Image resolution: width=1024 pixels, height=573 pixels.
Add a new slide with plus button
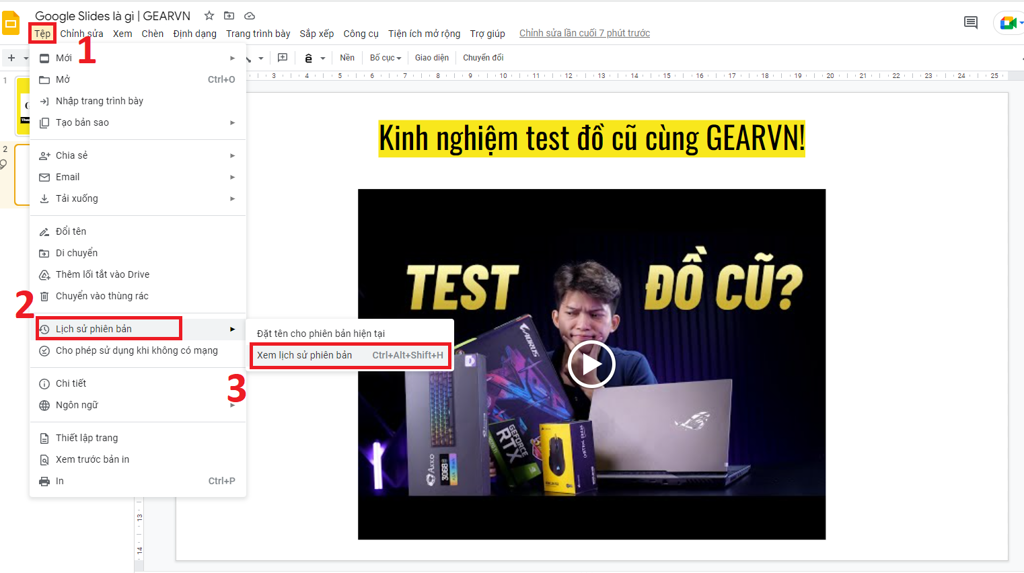pyautogui.click(x=11, y=58)
